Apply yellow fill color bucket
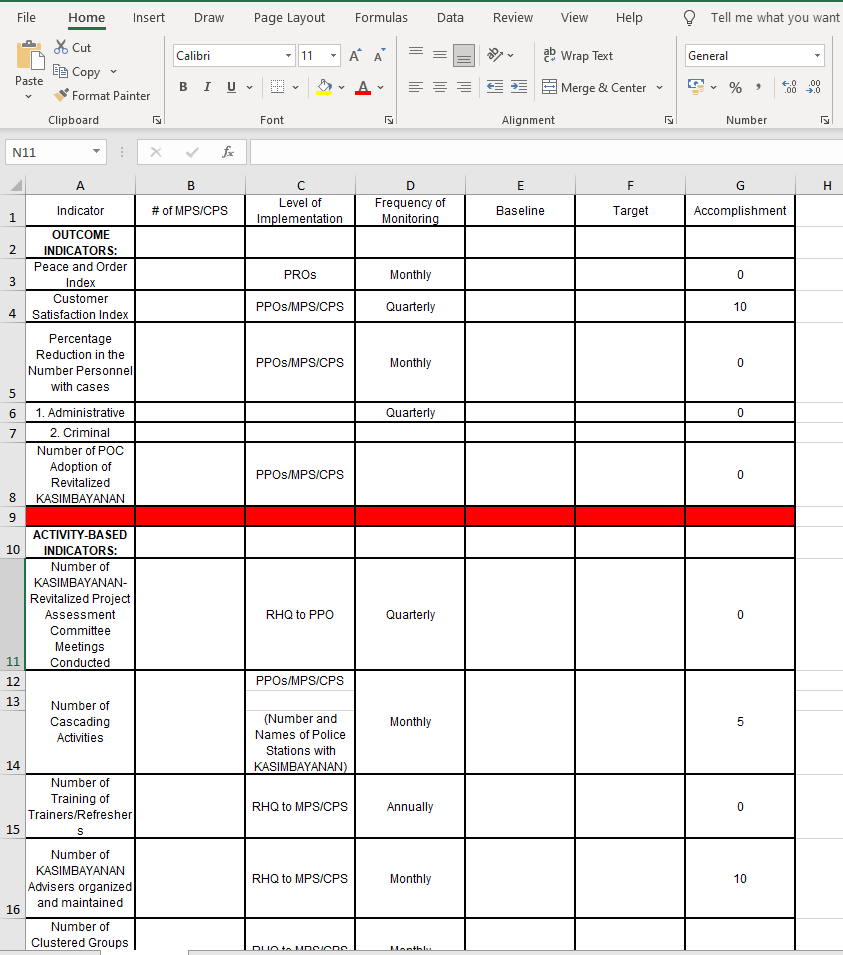843x955 pixels. (325, 87)
